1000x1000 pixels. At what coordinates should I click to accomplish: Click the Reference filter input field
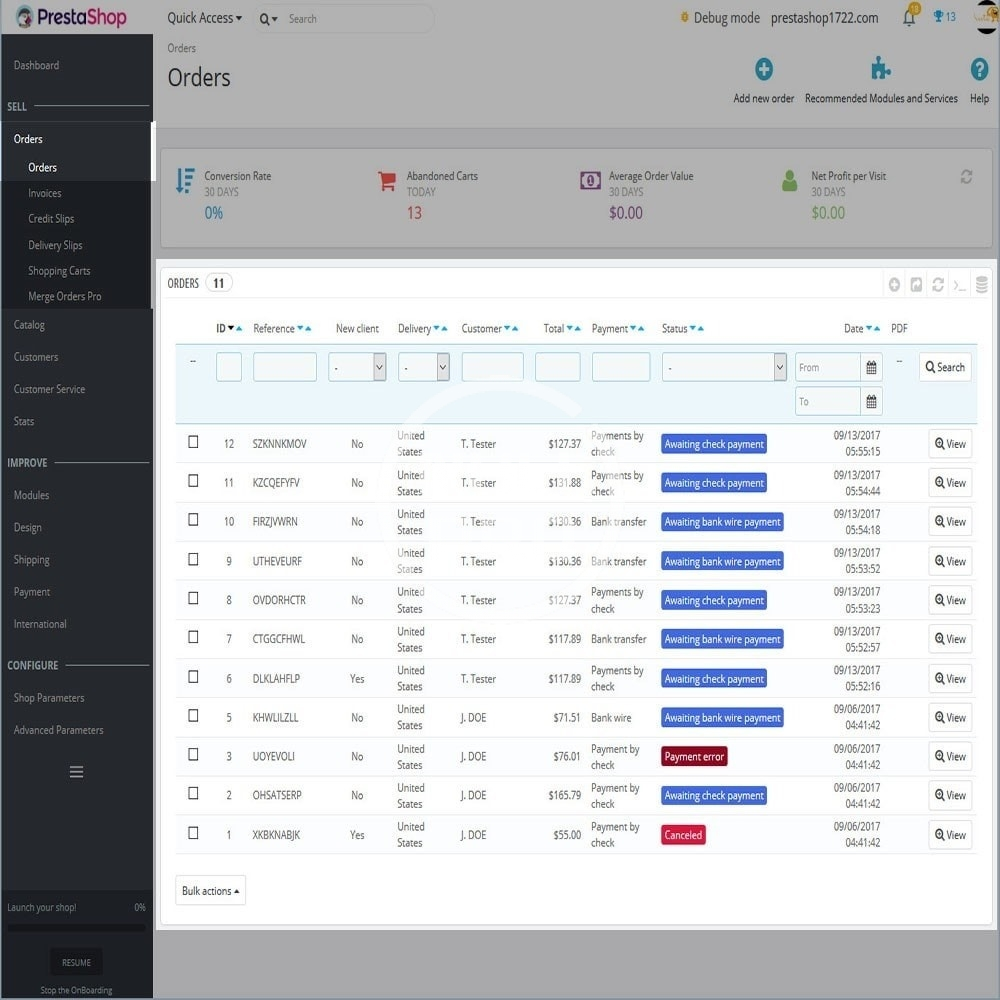(x=285, y=367)
